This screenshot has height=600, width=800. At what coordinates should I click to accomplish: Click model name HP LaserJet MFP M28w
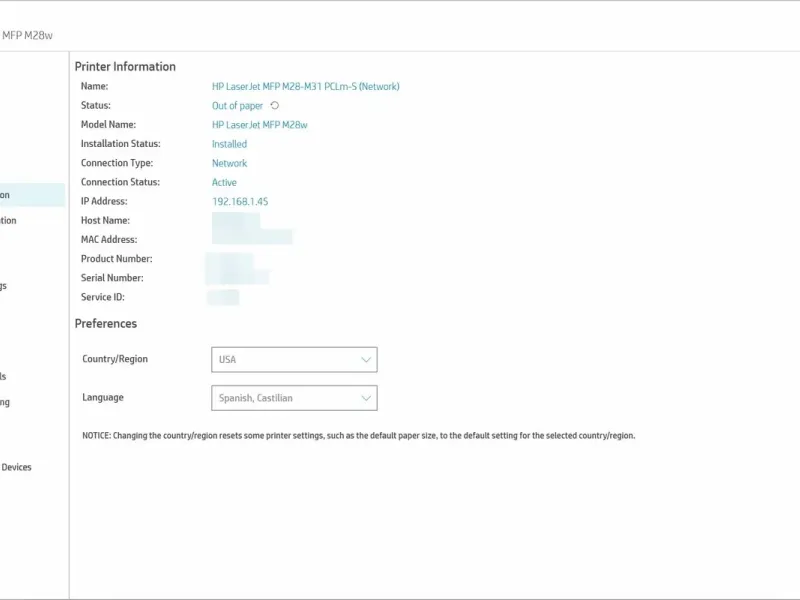pyautogui.click(x=260, y=125)
